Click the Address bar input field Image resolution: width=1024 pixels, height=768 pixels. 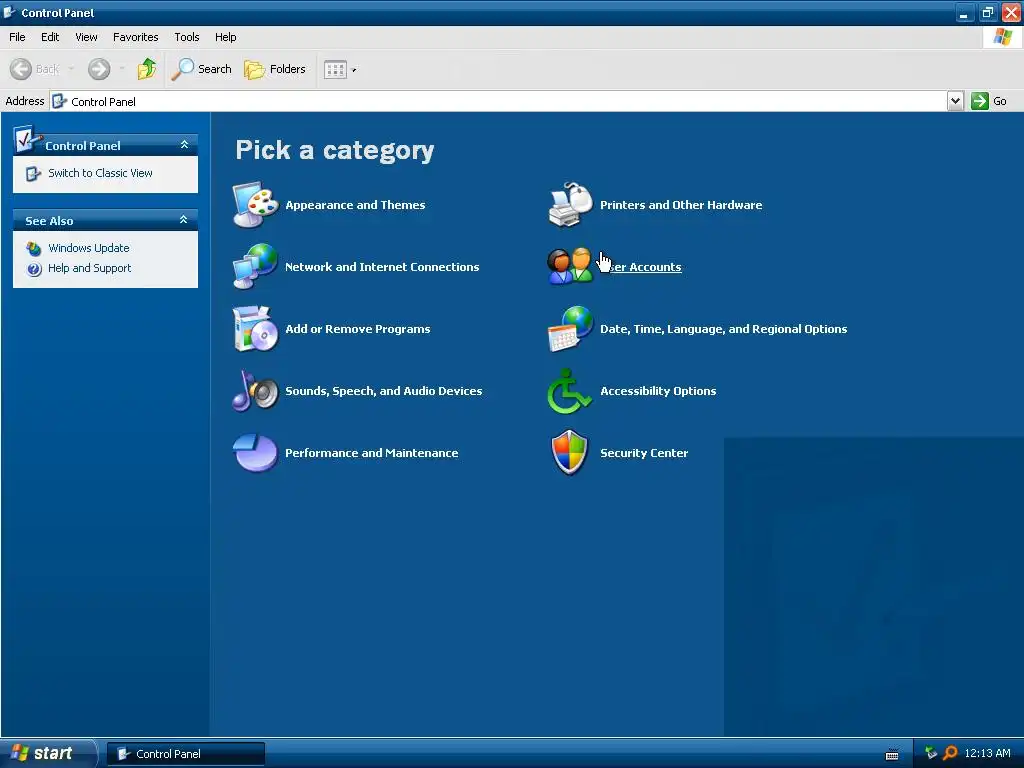[x=498, y=101]
